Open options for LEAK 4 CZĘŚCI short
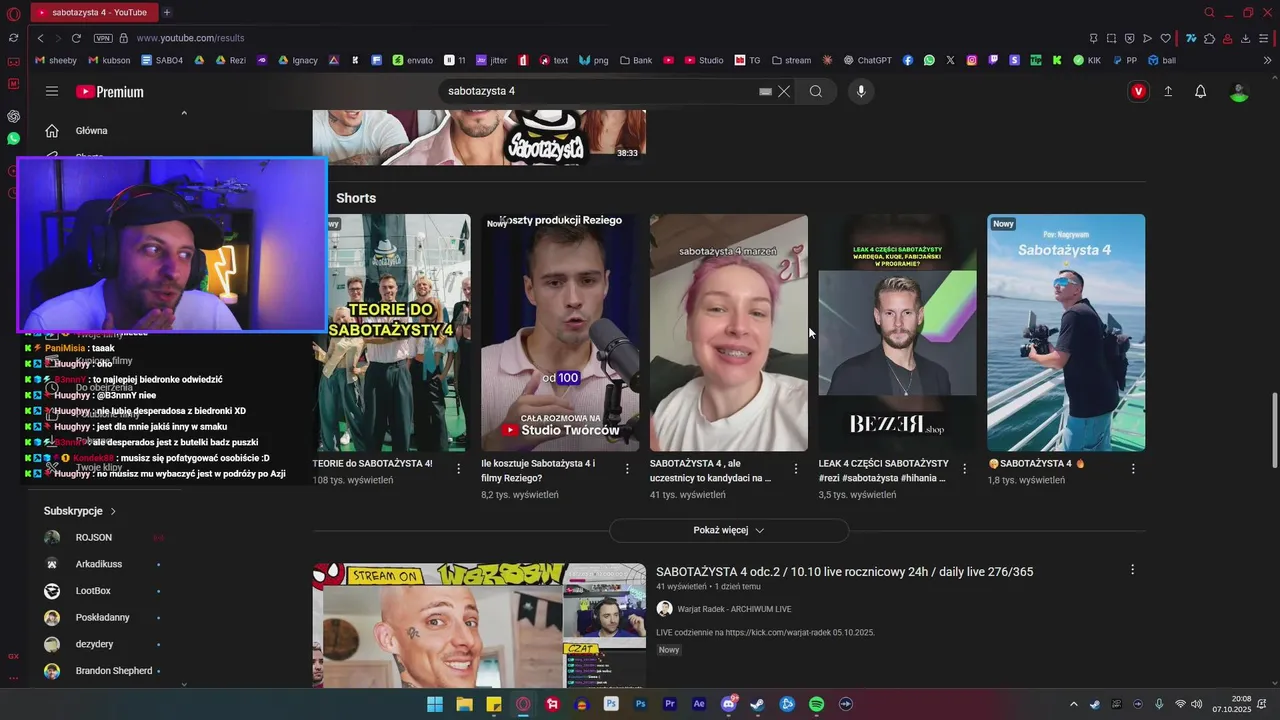 pos(965,468)
